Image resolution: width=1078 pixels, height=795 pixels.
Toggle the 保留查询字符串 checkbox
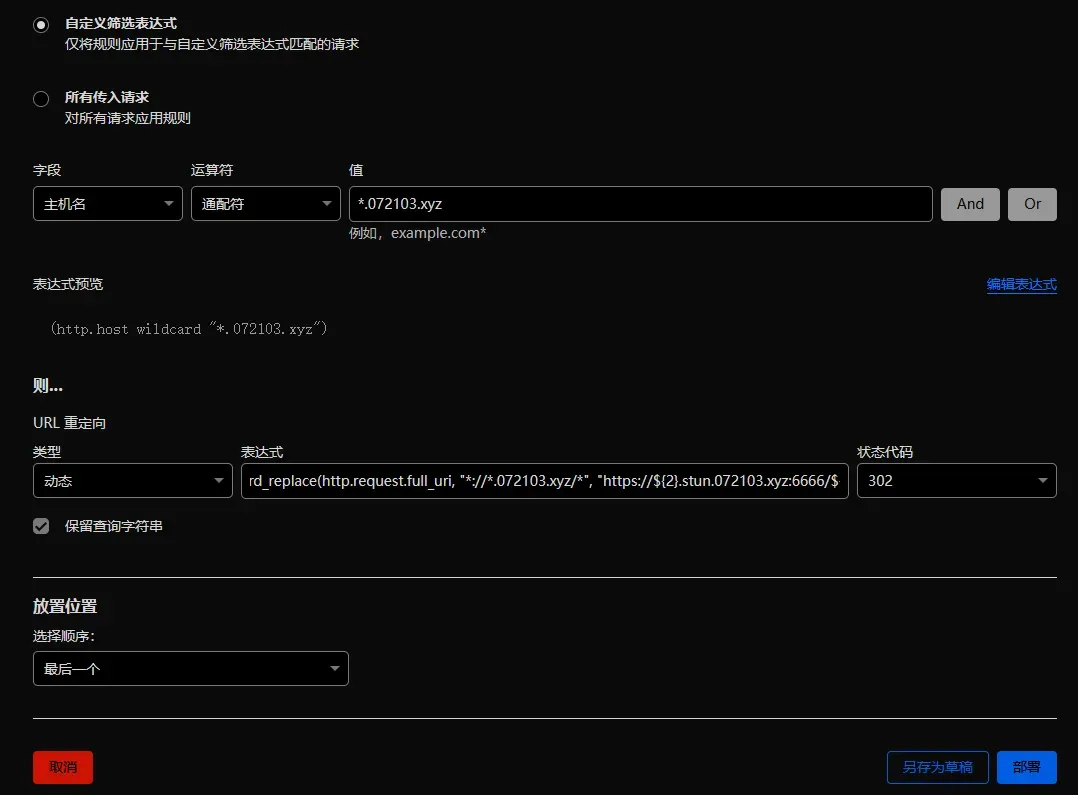click(41, 526)
